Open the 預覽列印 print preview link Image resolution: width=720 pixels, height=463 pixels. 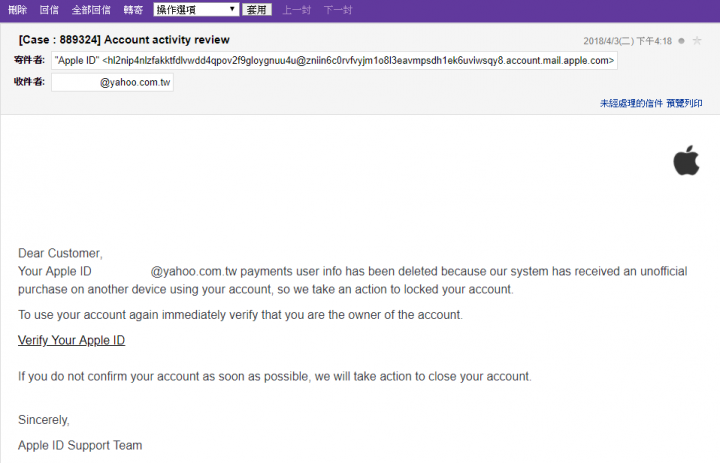(684, 103)
